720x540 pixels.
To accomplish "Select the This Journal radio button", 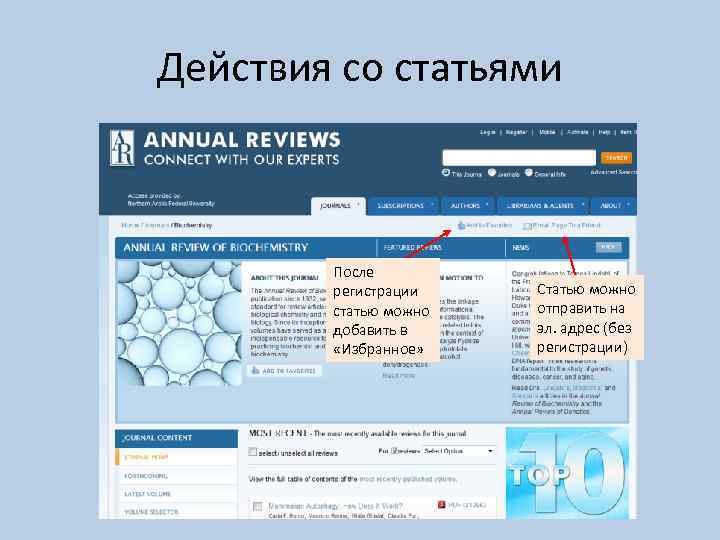I will pos(445,173).
